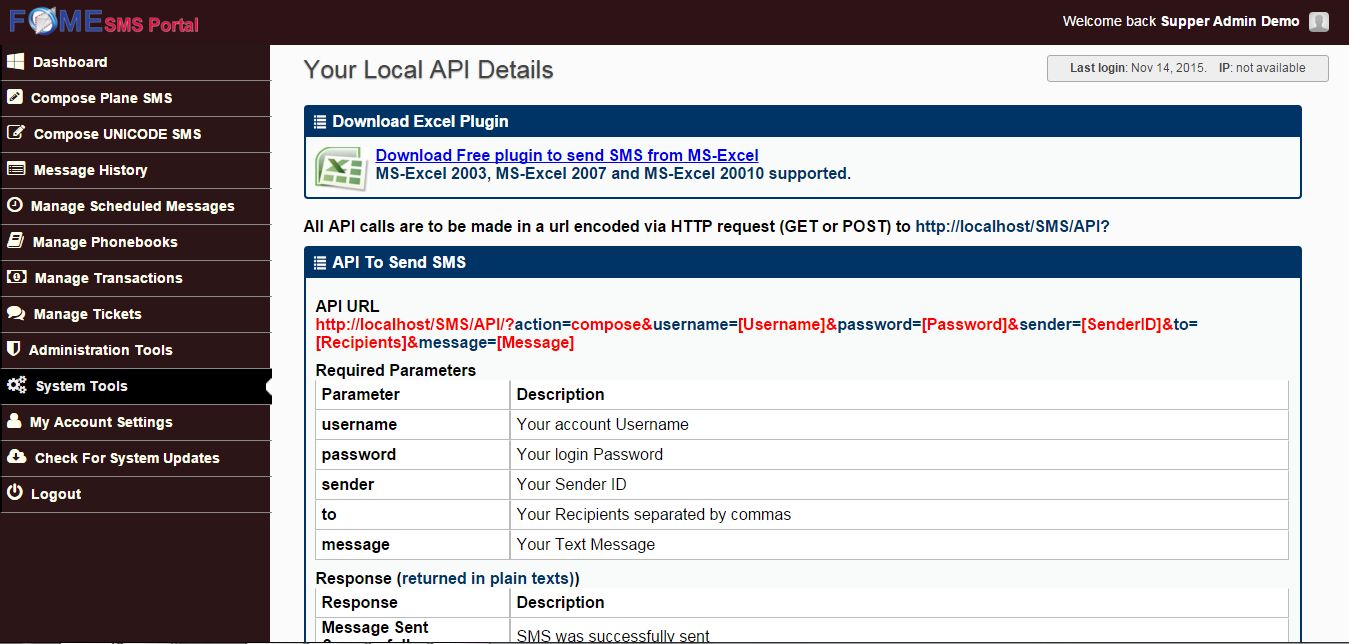Select Check For System Updates
Viewport: 1349px width, 644px height.
pyautogui.click(x=127, y=458)
